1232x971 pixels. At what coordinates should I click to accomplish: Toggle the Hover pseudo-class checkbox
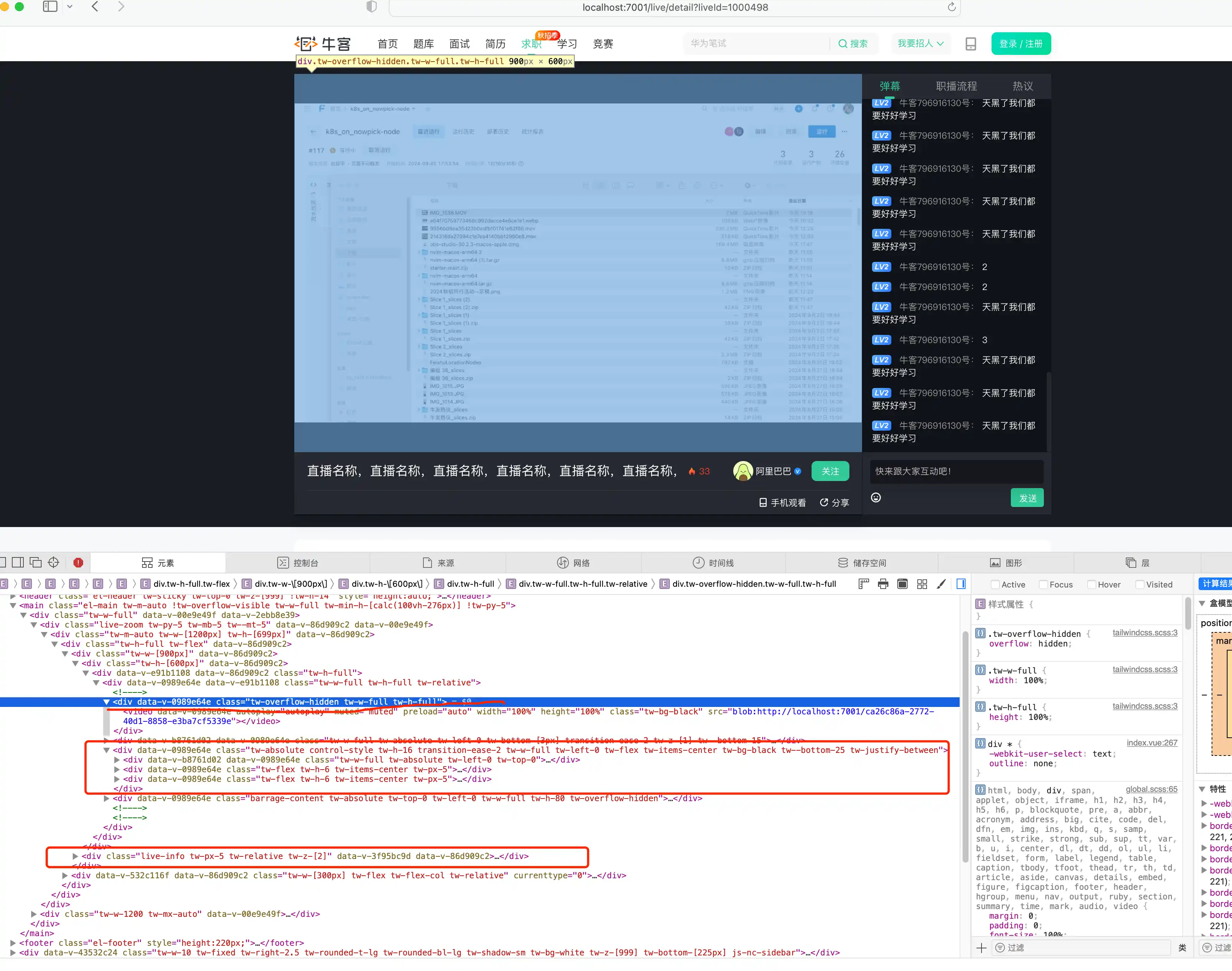[1091, 584]
